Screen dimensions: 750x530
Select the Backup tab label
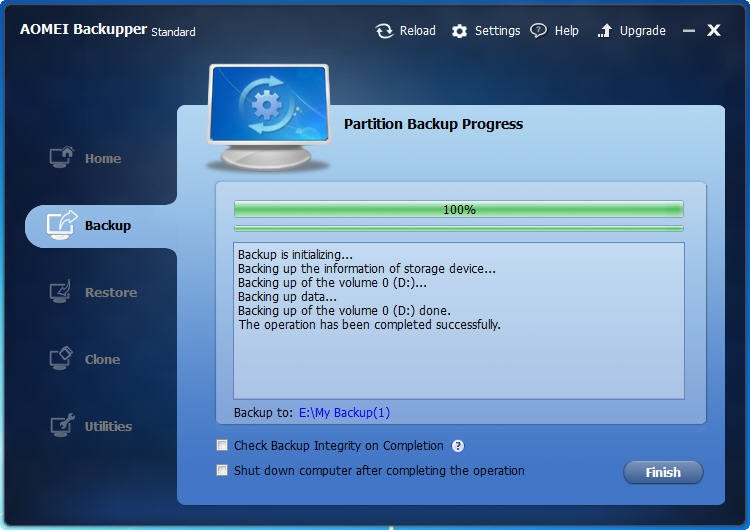108,225
